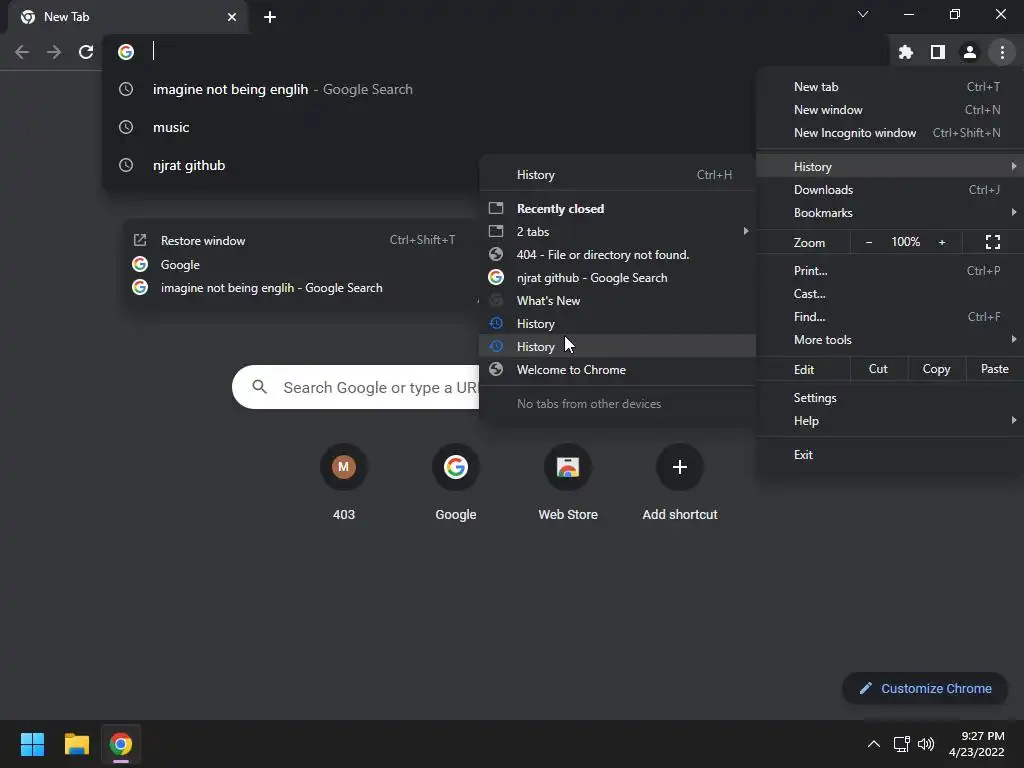Choose Exit in Chrome menu
Screen dimensions: 1024x768
click(890, 455)
